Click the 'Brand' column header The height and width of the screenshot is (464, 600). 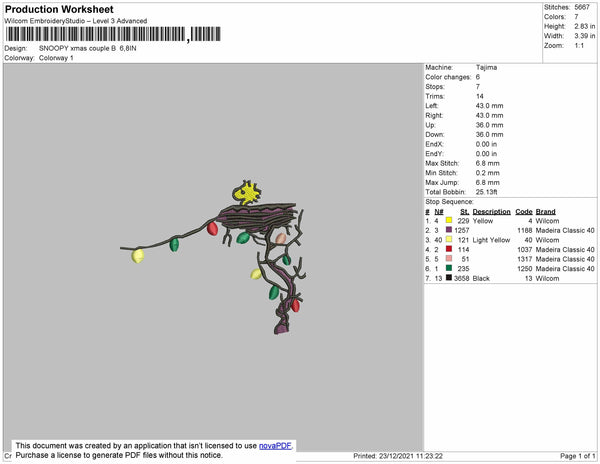545,212
